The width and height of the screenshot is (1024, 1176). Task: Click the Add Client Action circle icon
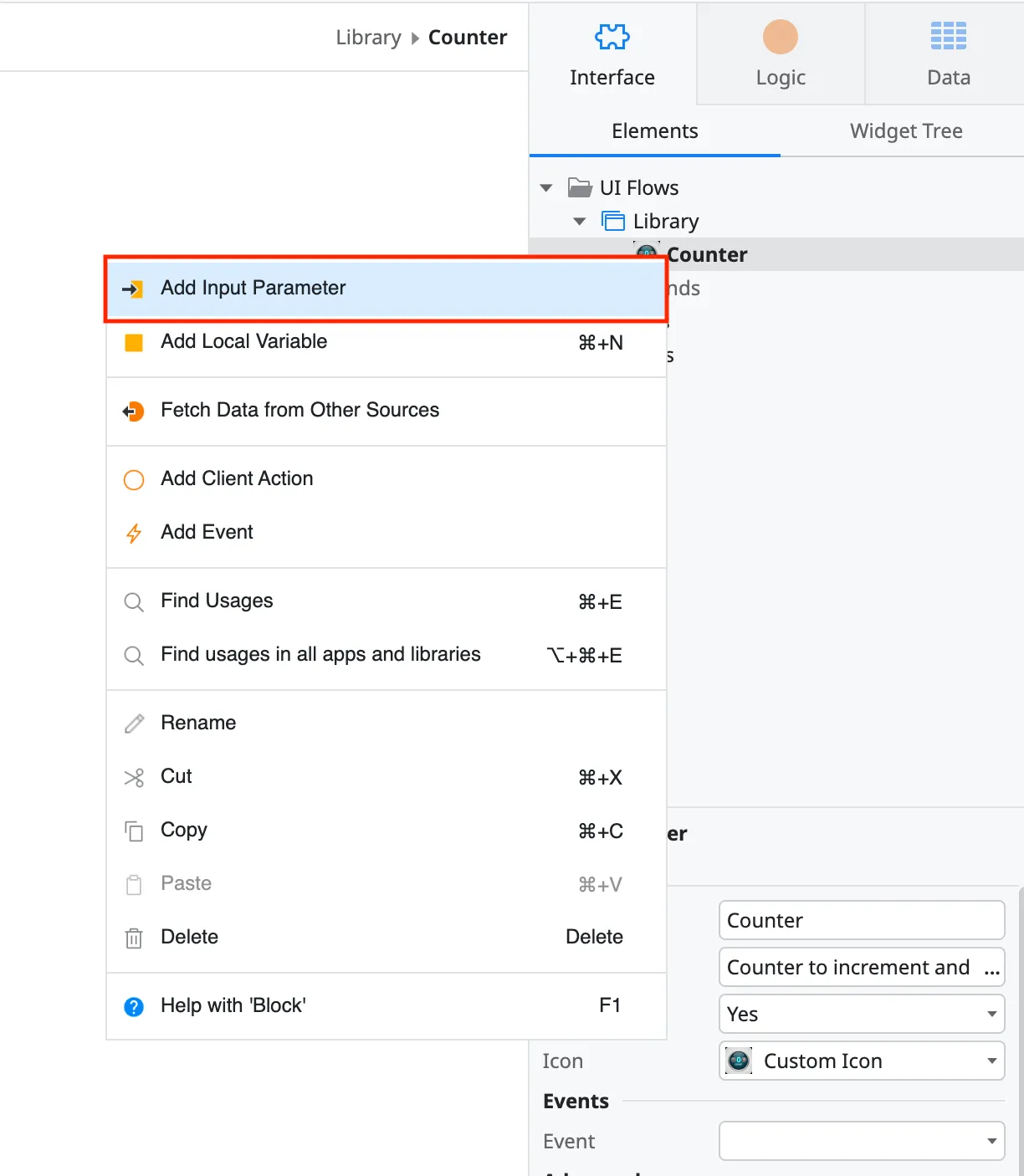click(x=134, y=479)
